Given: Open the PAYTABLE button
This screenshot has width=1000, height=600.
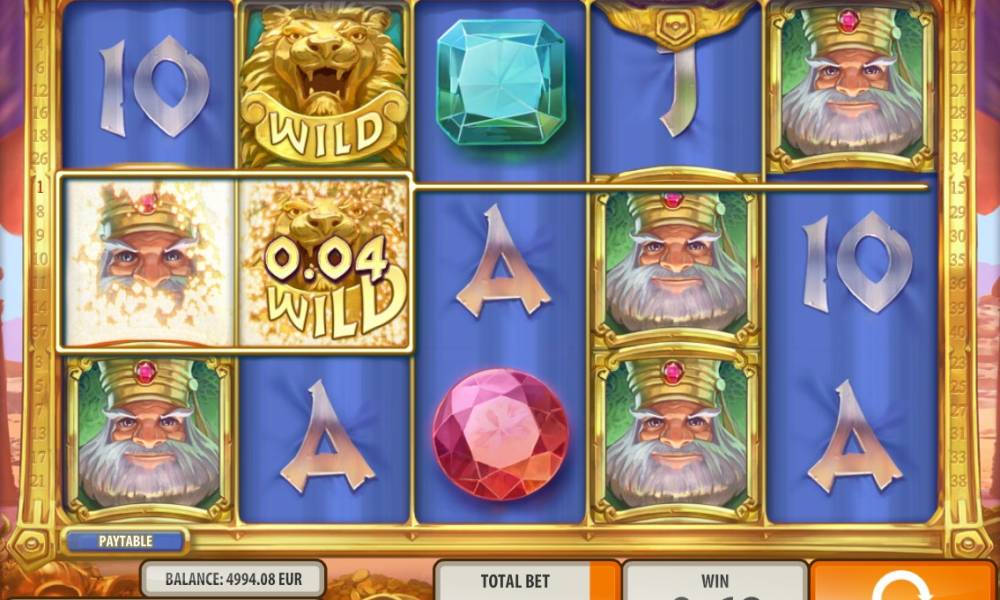Looking at the screenshot, I should [x=126, y=541].
